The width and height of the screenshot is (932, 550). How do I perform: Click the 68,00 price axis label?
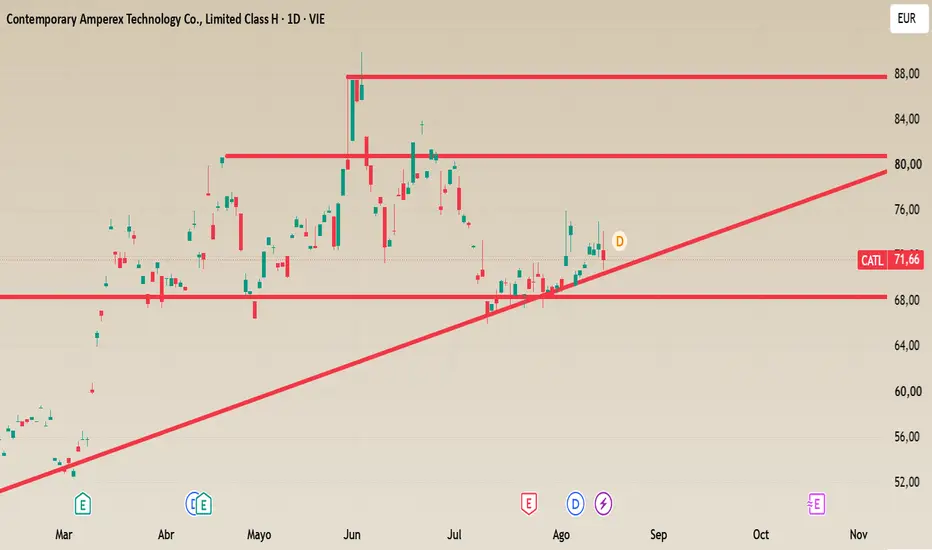(x=907, y=300)
